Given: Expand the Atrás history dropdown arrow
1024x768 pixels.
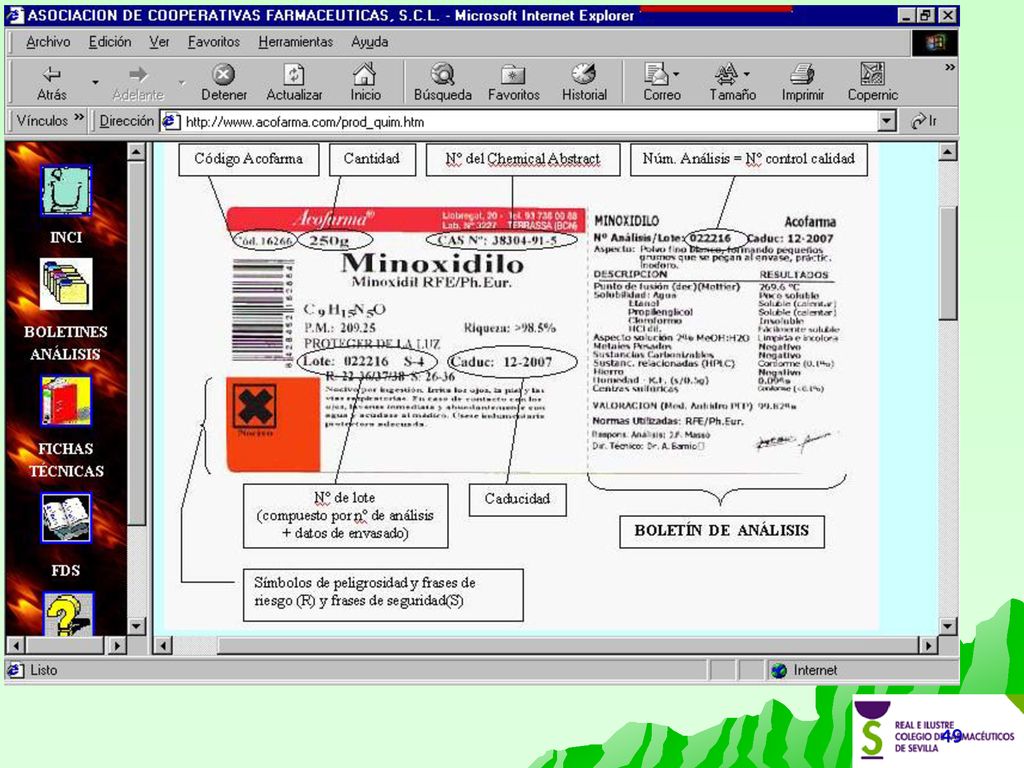Looking at the screenshot, I should pos(95,82).
